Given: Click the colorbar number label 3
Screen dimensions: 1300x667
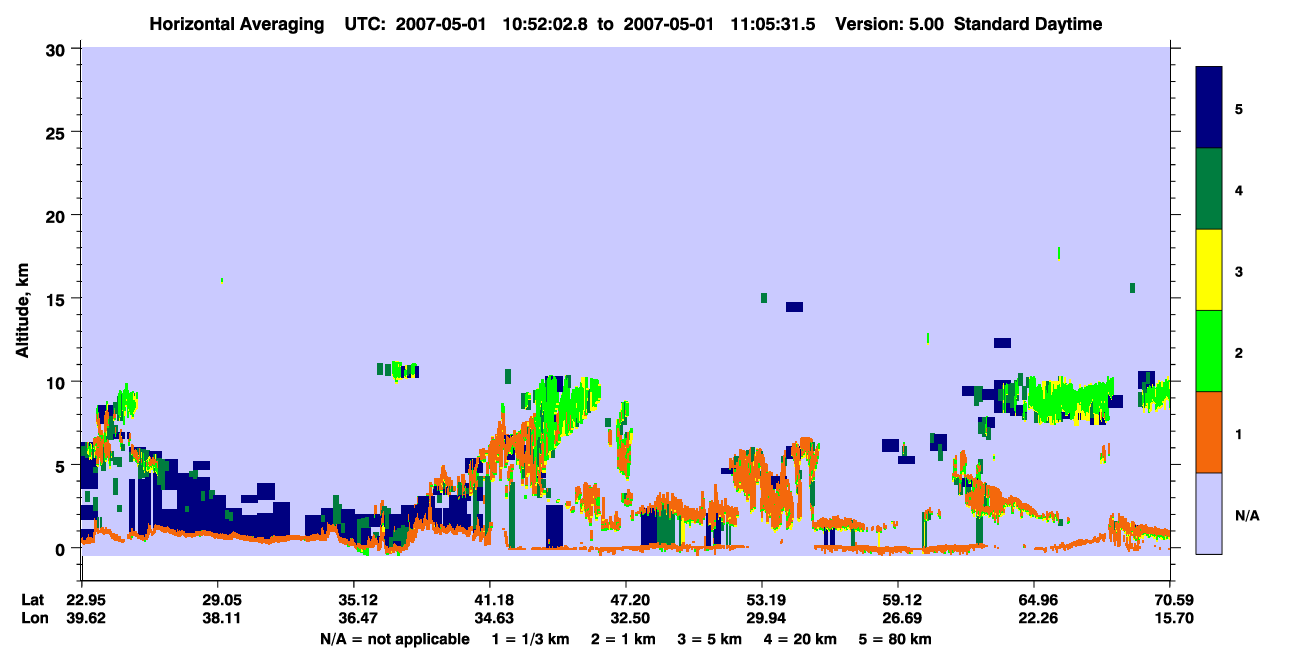Looking at the screenshot, I should click(1238, 270).
